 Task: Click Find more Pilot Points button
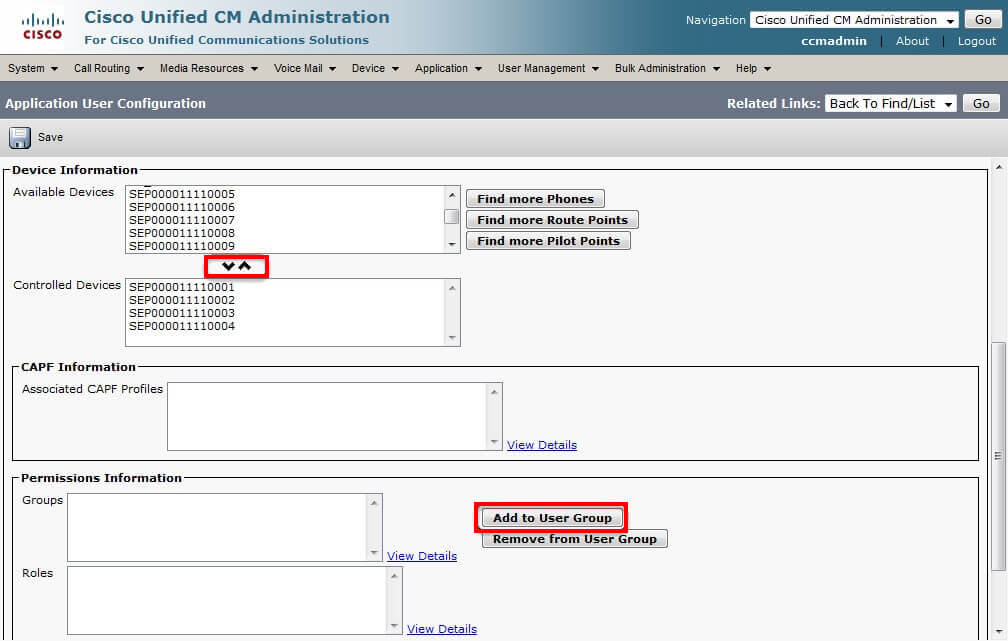(x=548, y=241)
